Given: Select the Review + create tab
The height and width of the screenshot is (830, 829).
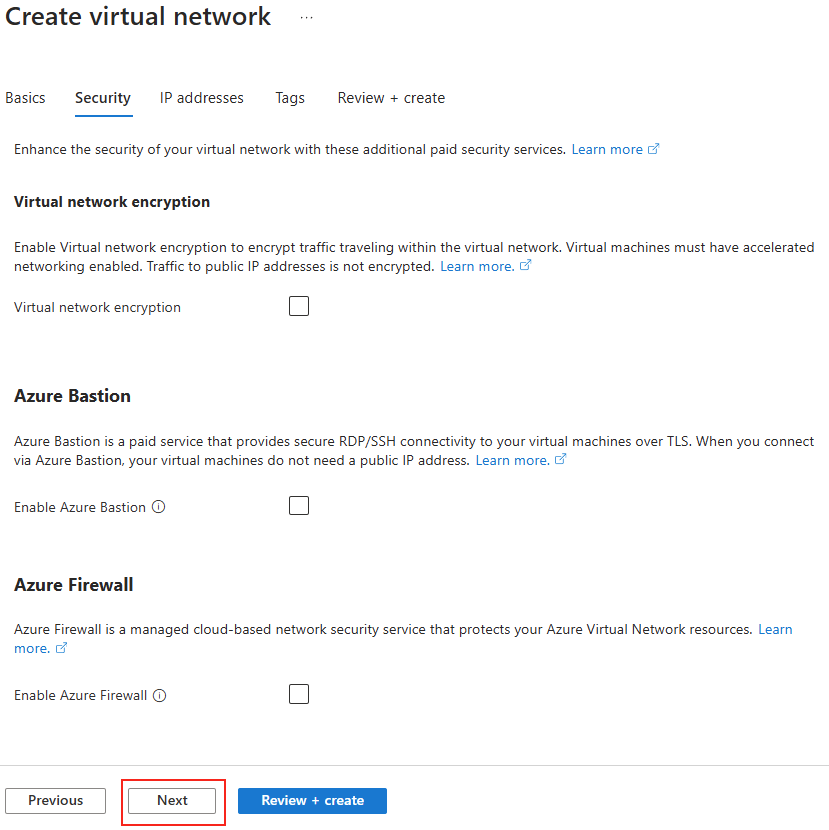Looking at the screenshot, I should [391, 98].
